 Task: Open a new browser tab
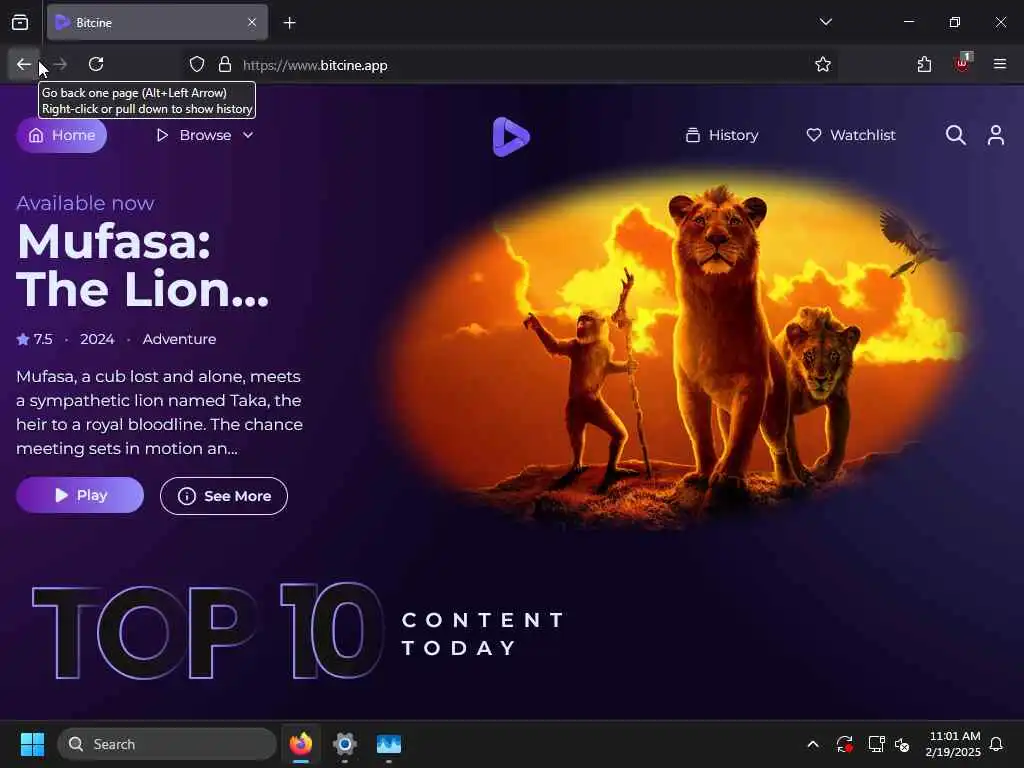point(290,23)
